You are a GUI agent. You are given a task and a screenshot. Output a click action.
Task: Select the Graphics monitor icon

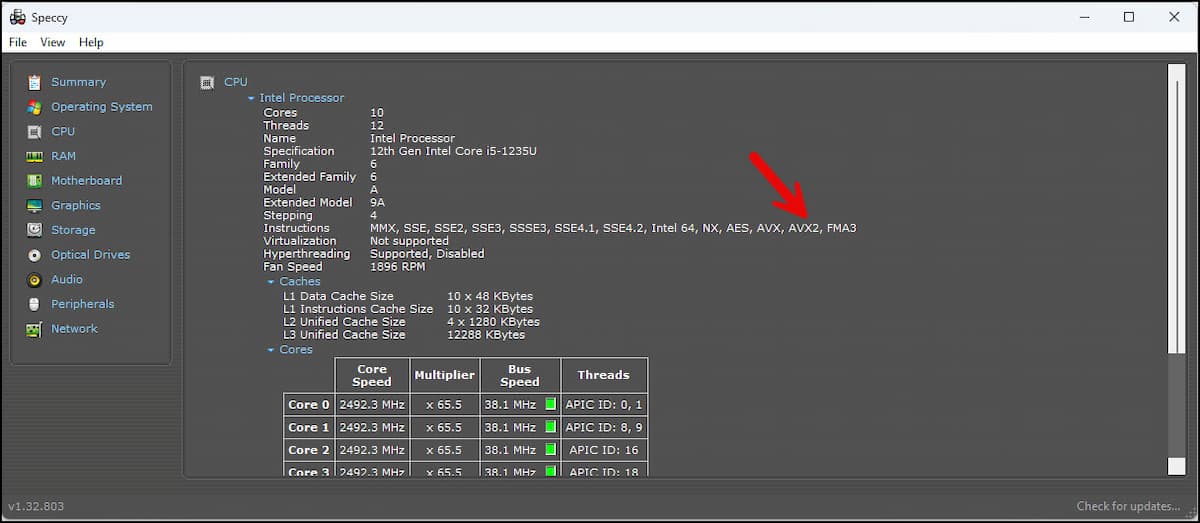[x=34, y=206]
